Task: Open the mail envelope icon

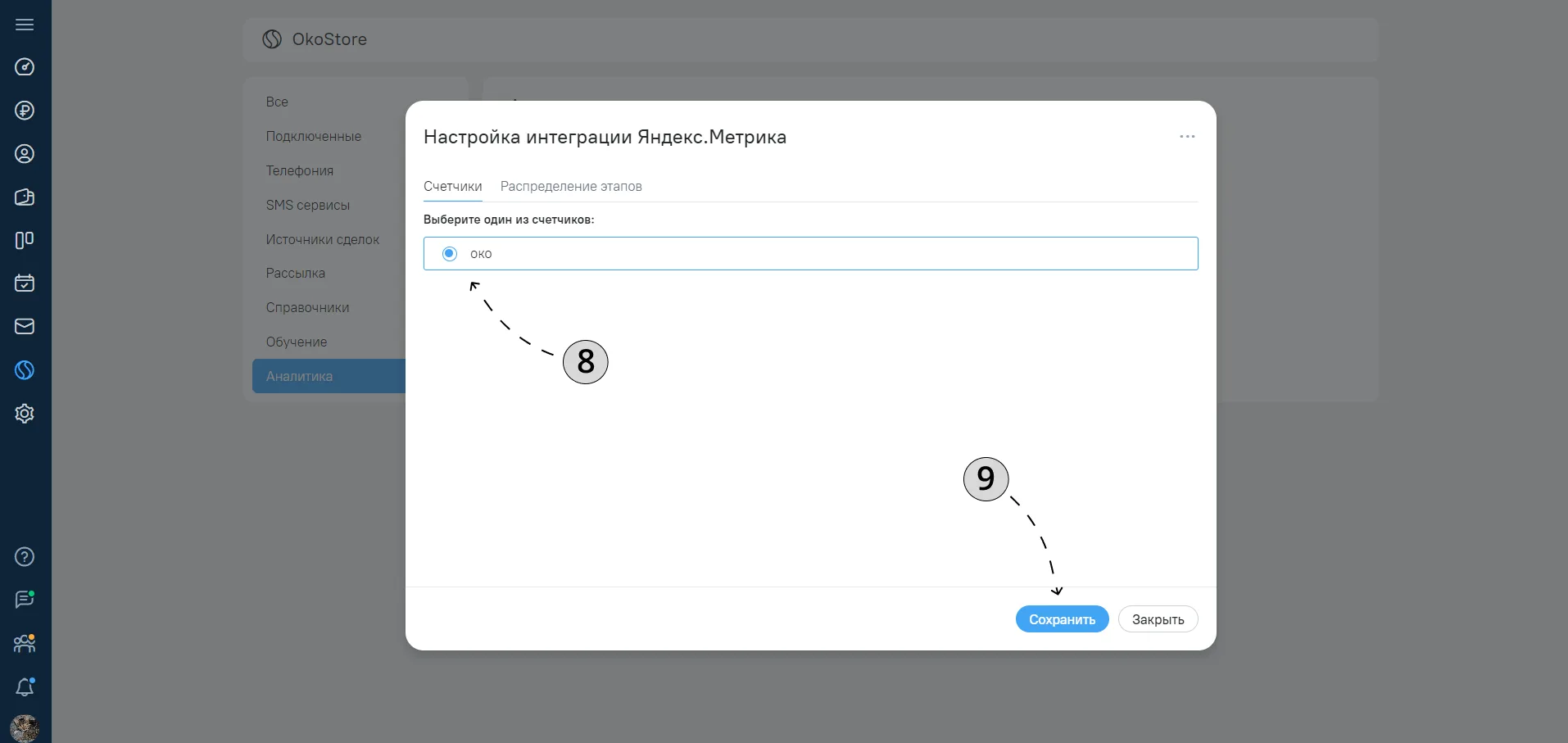Action: pyautogui.click(x=25, y=327)
